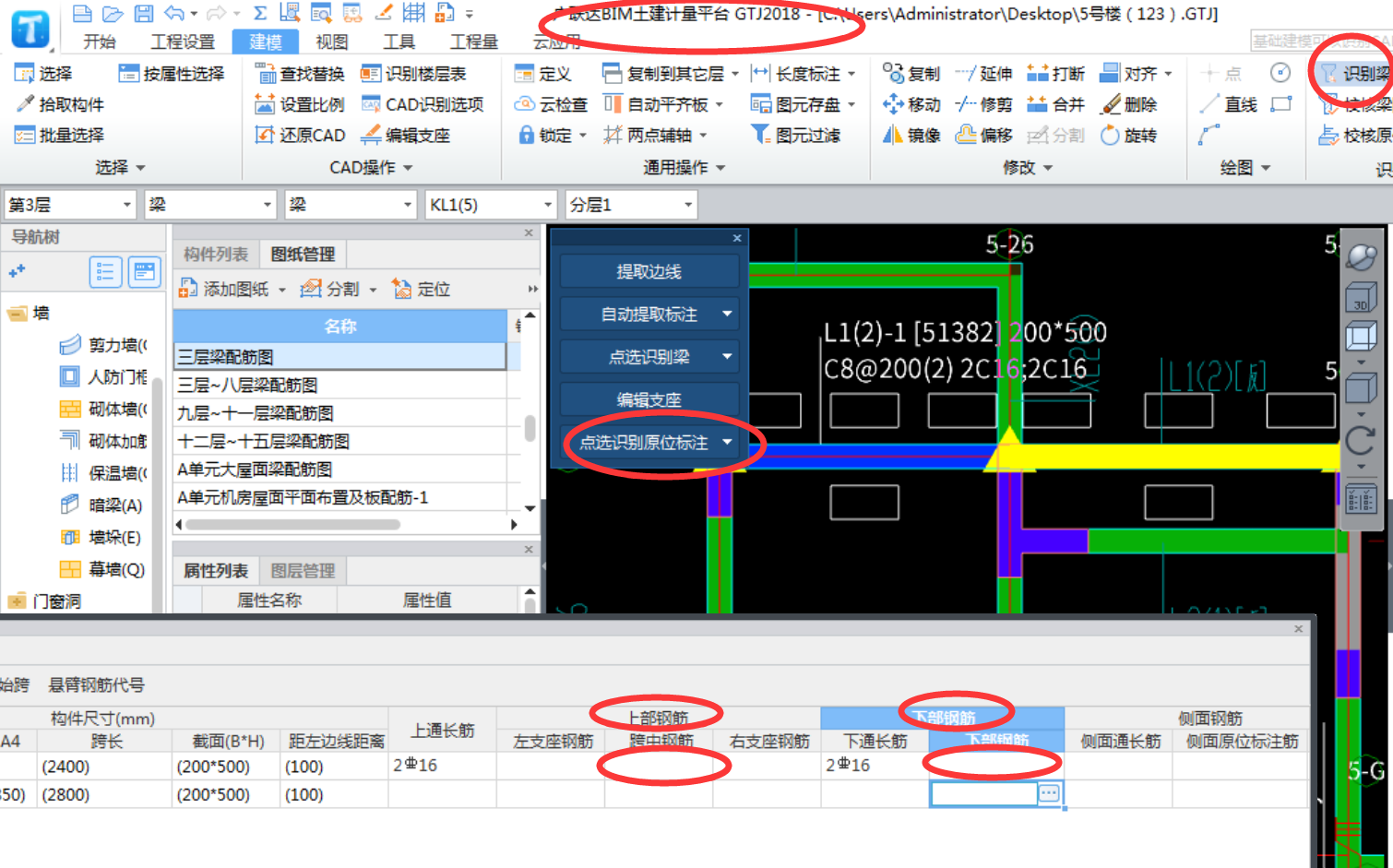Select 九层~十一层梁配筋图 drawing row
The width and height of the screenshot is (1393, 868).
[x=340, y=413]
